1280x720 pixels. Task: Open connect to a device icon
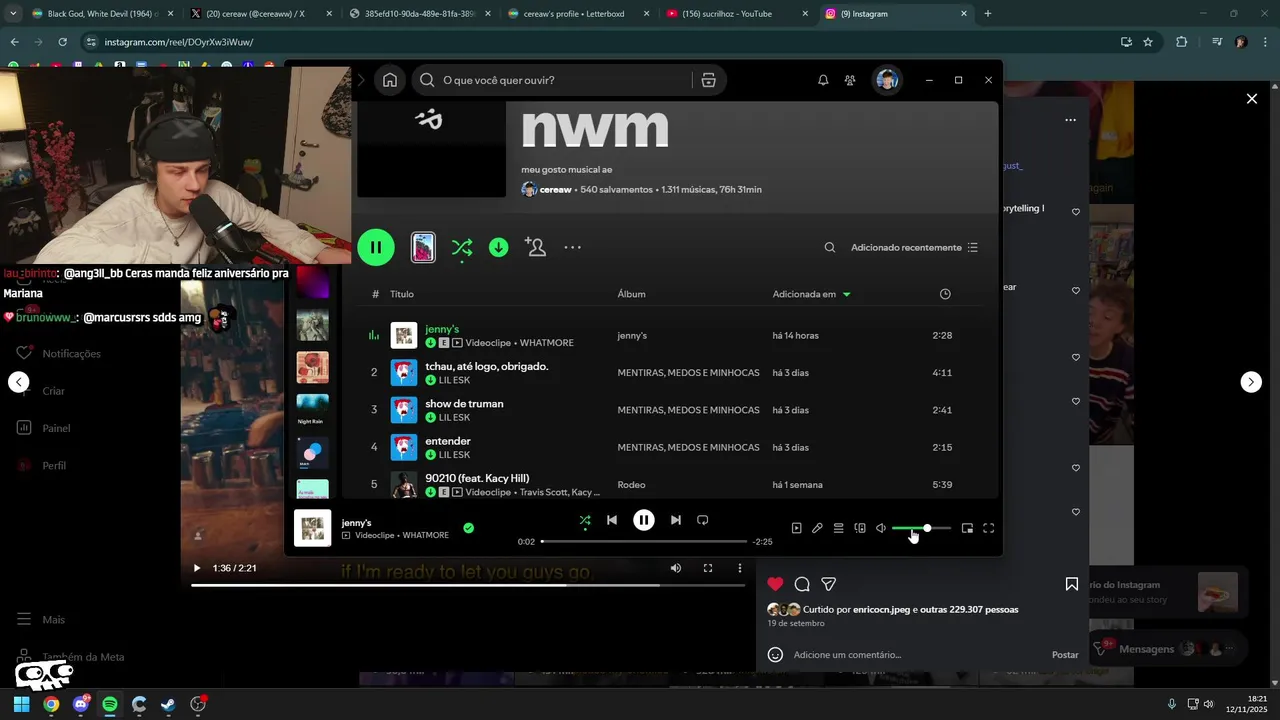point(860,528)
